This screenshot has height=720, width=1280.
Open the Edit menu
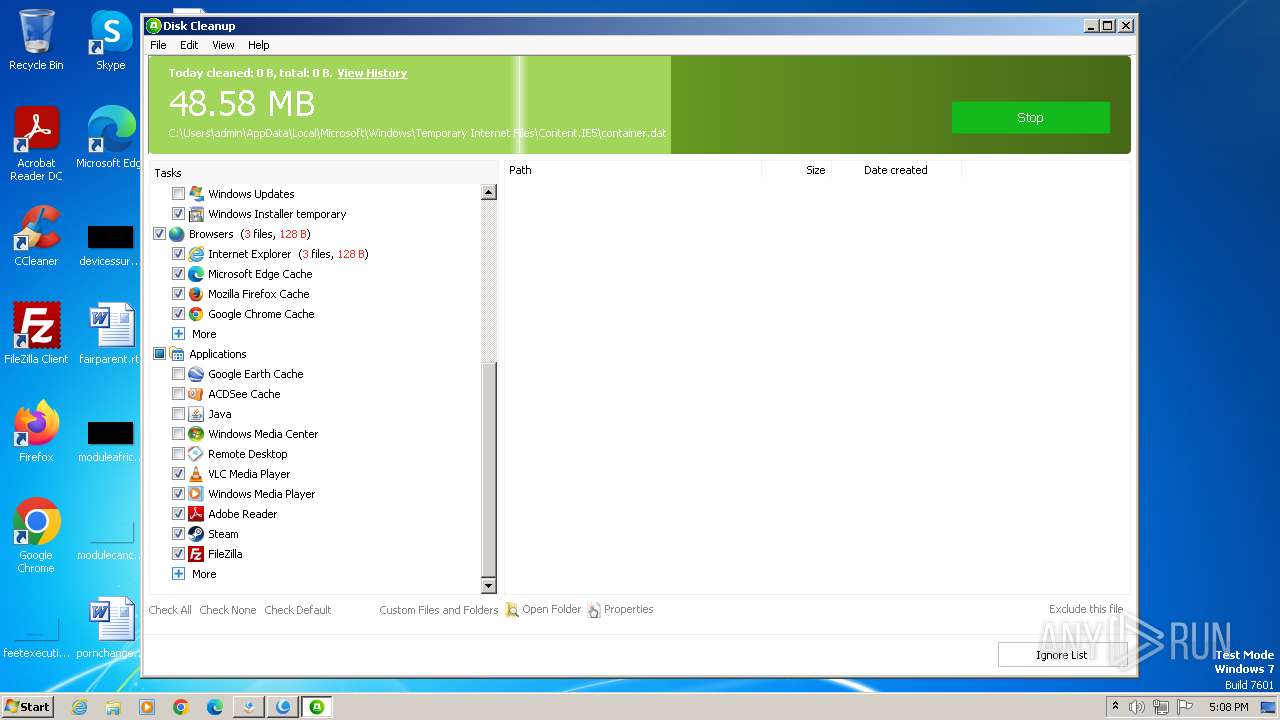point(189,45)
